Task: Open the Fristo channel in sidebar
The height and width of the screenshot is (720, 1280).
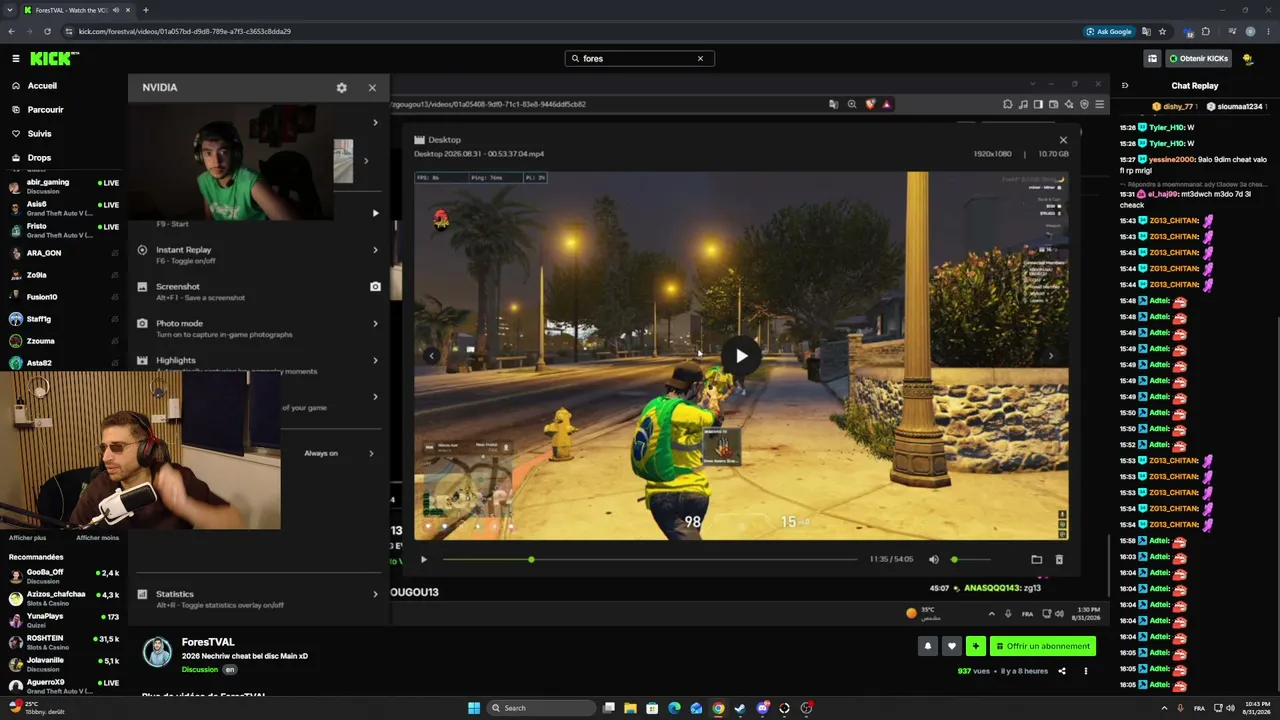Action: (x=64, y=229)
